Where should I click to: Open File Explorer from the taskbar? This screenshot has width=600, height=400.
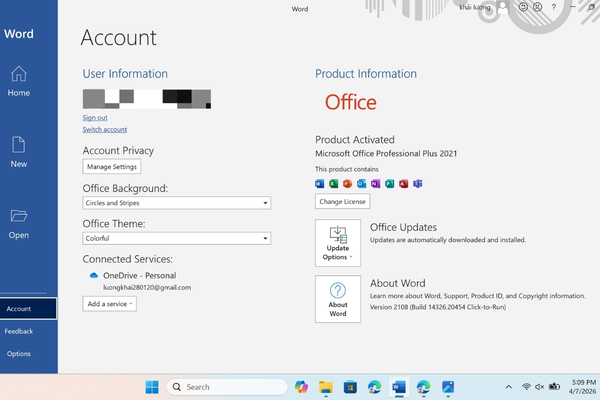pos(325,387)
